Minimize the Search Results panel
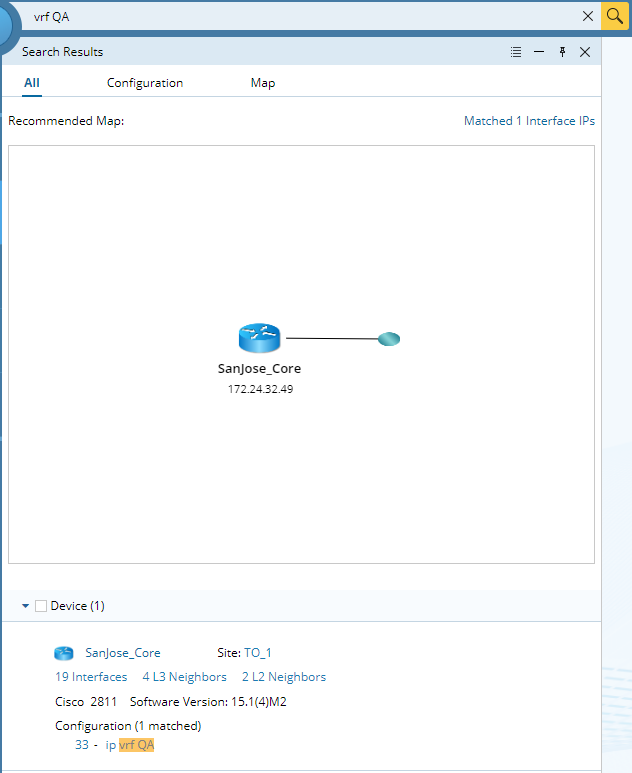Screen dimensions: 632x773 point(539,52)
